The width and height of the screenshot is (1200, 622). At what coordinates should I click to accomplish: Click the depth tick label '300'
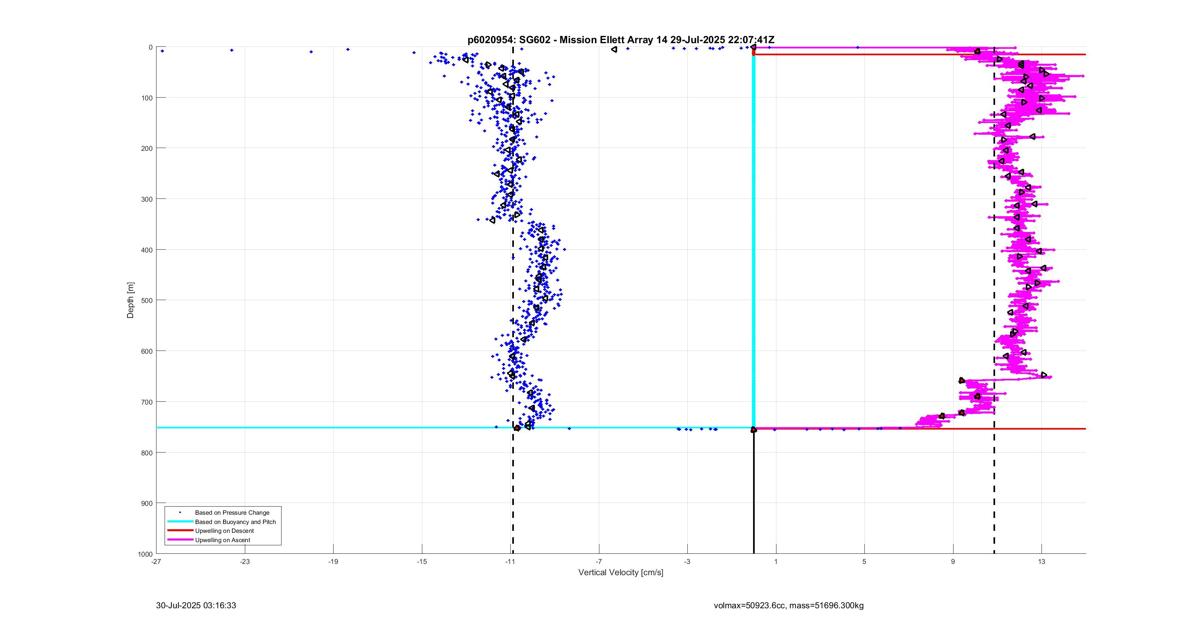(x=145, y=199)
